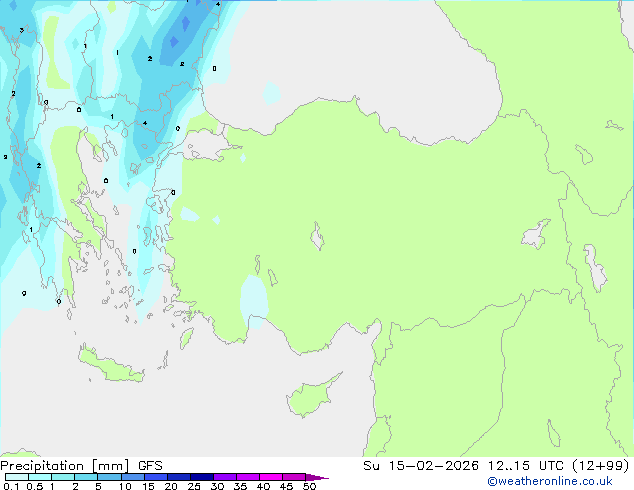Click the island of Cyprus on the map

309,398
